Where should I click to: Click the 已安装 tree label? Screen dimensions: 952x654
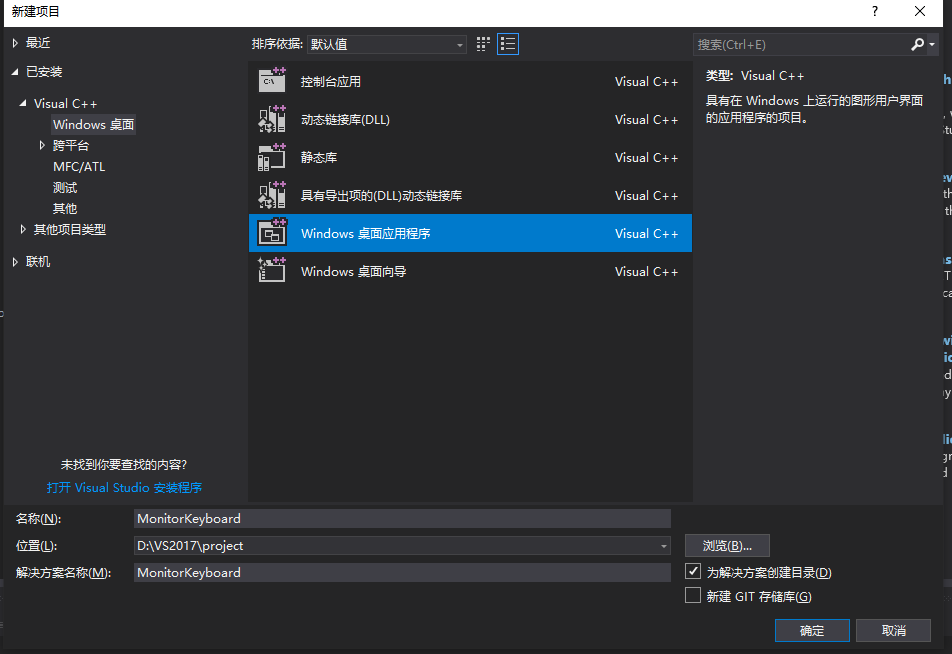pyautogui.click(x=44, y=72)
